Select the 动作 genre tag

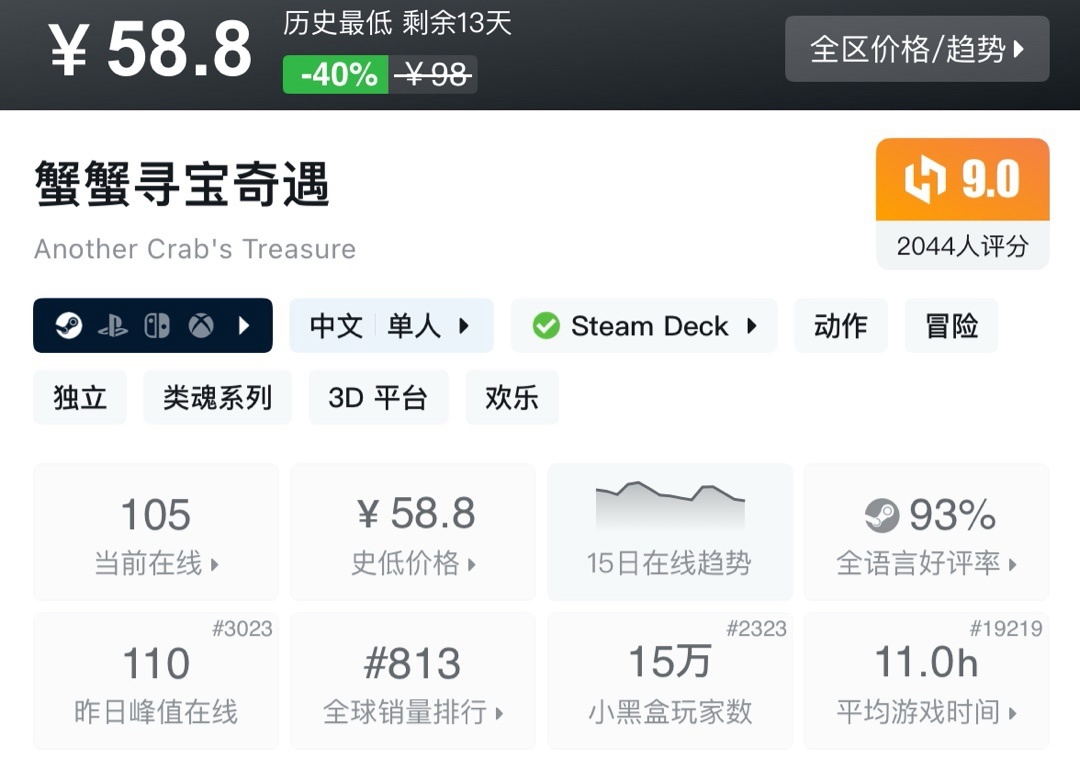pyautogui.click(x=840, y=326)
